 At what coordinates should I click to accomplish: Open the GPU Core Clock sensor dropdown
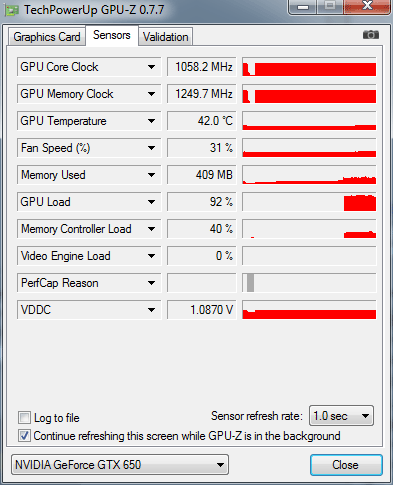[x=151, y=67]
